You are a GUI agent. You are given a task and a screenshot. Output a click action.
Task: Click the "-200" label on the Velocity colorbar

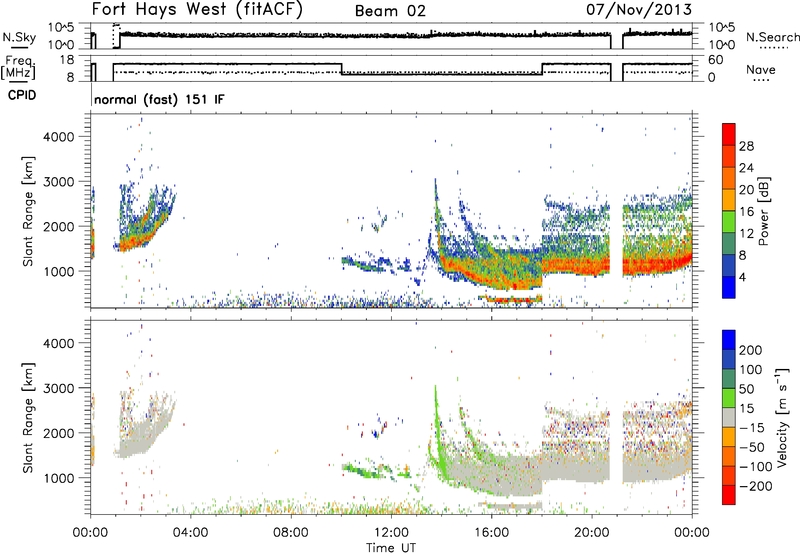(756, 486)
